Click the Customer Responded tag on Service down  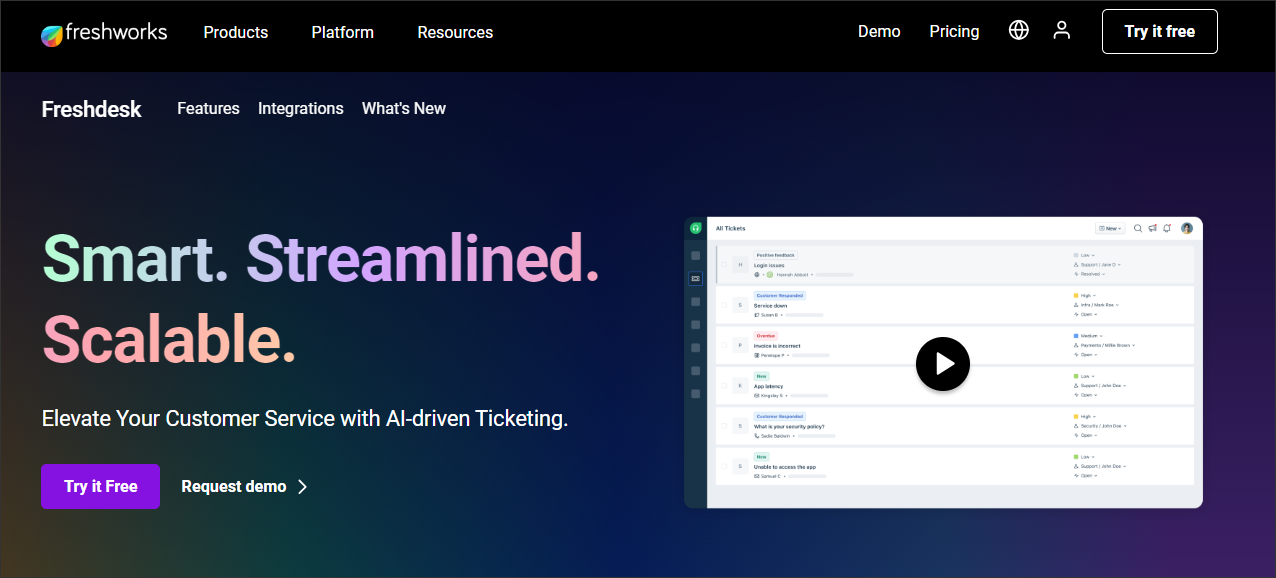[780, 296]
